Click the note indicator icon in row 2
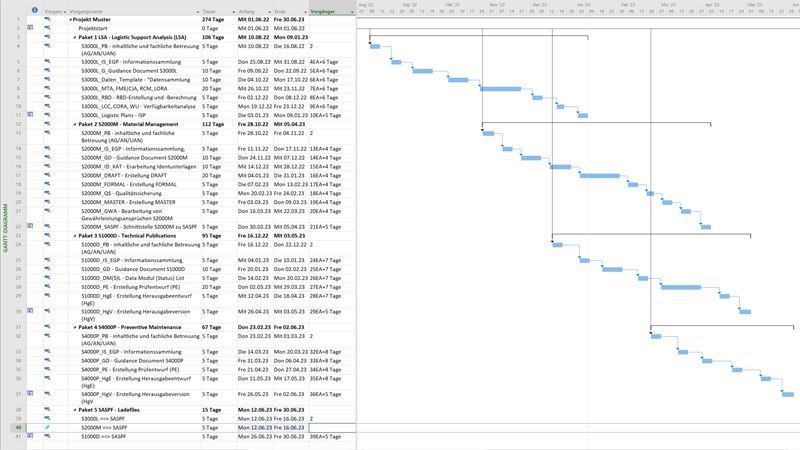The height and width of the screenshot is (450, 800). [31, 28]
